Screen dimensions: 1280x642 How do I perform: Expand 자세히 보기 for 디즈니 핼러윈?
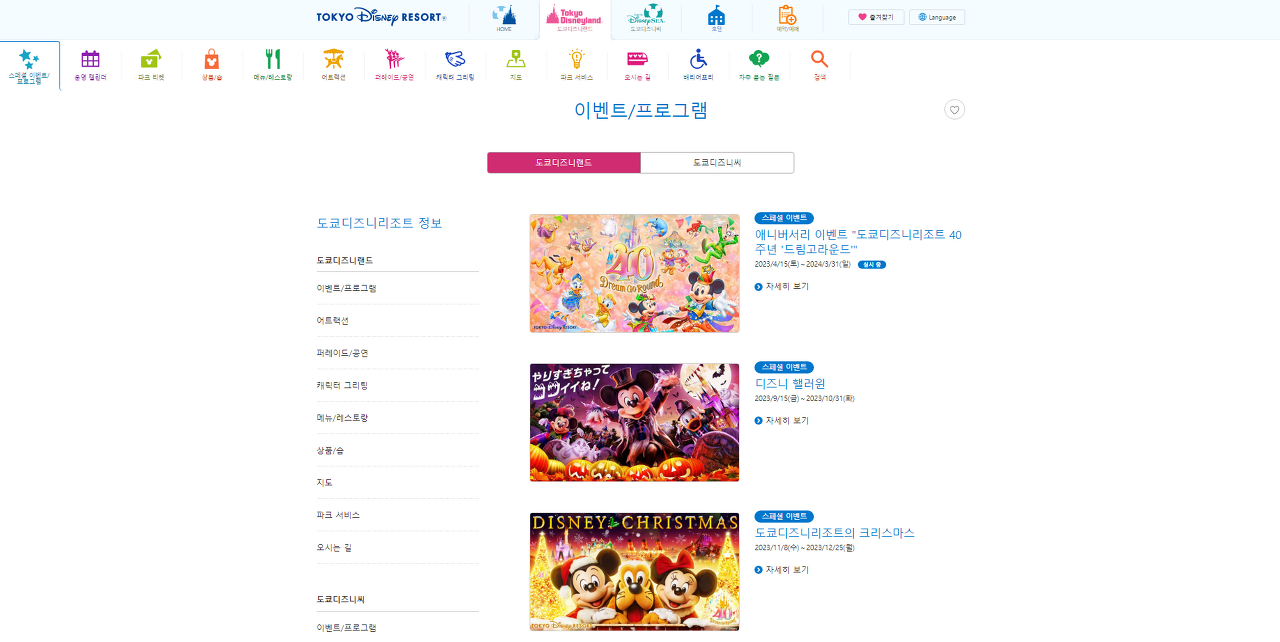781,419
